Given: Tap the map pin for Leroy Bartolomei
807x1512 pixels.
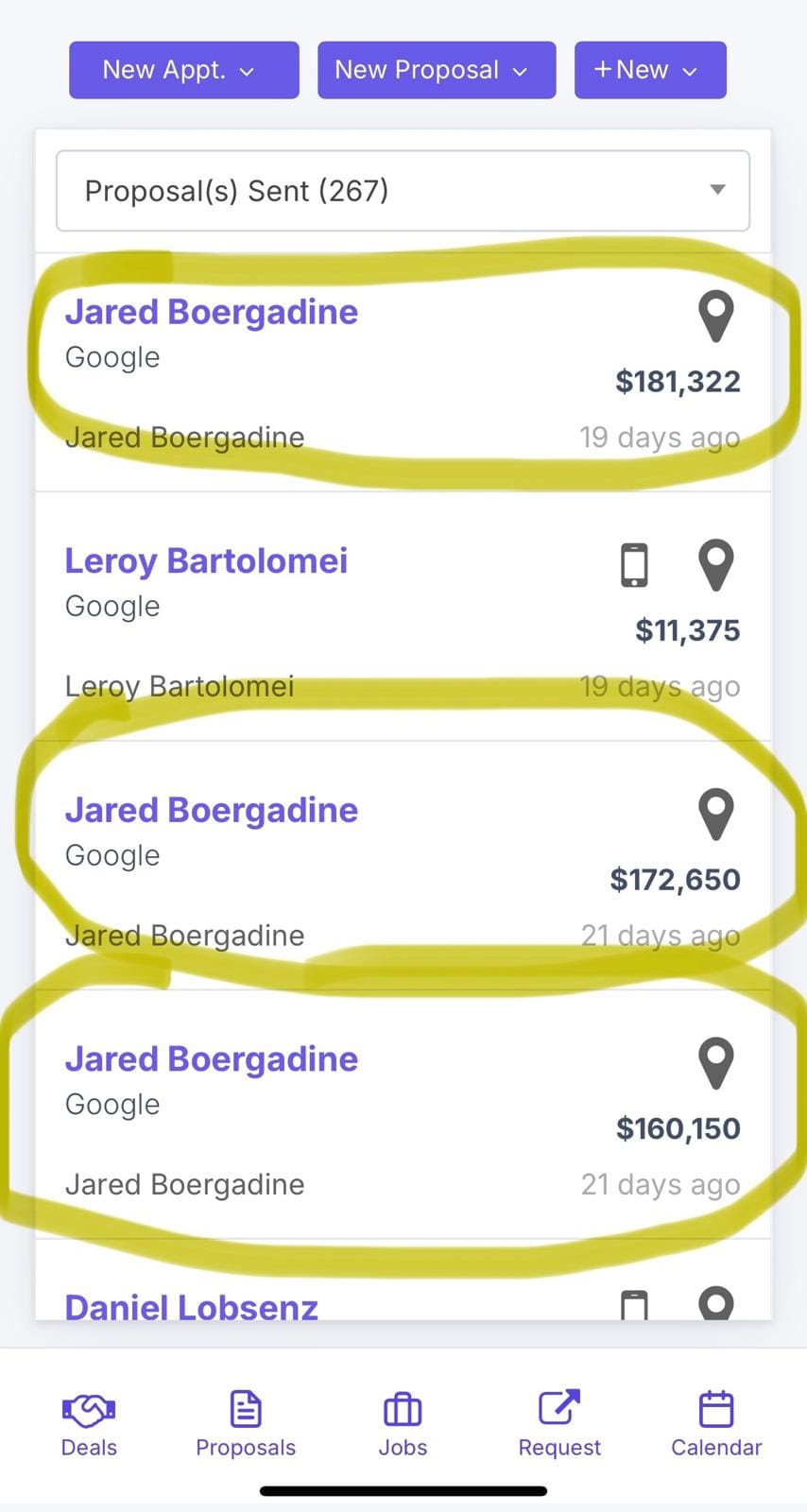Looking at the screenshot, I should pyautogui.click(x=716, y=565).
